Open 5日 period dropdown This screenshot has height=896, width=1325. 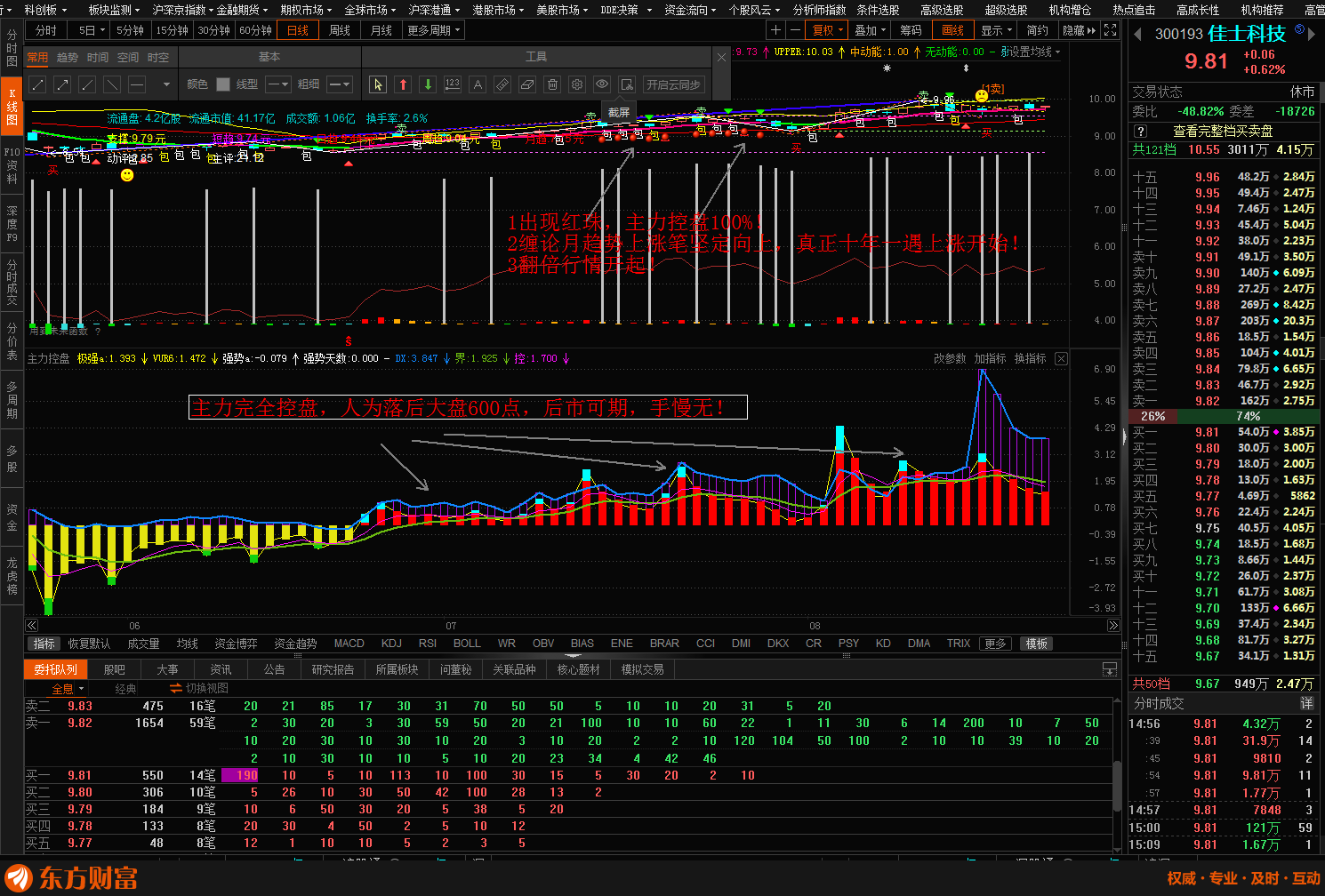click(x=92, y=30)
